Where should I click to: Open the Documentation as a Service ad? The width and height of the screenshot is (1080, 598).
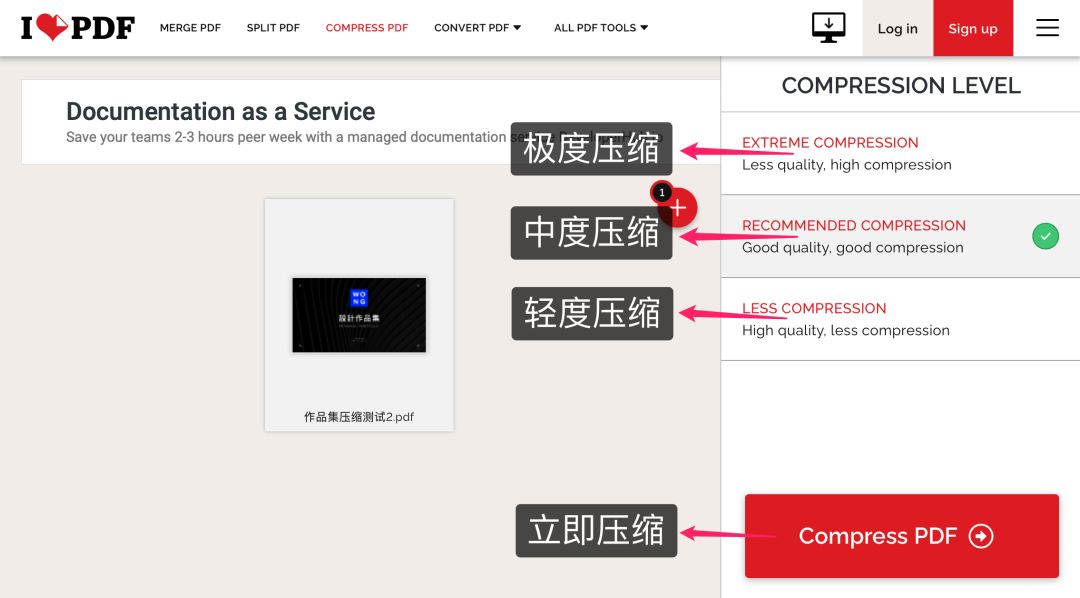pos(220,111)
